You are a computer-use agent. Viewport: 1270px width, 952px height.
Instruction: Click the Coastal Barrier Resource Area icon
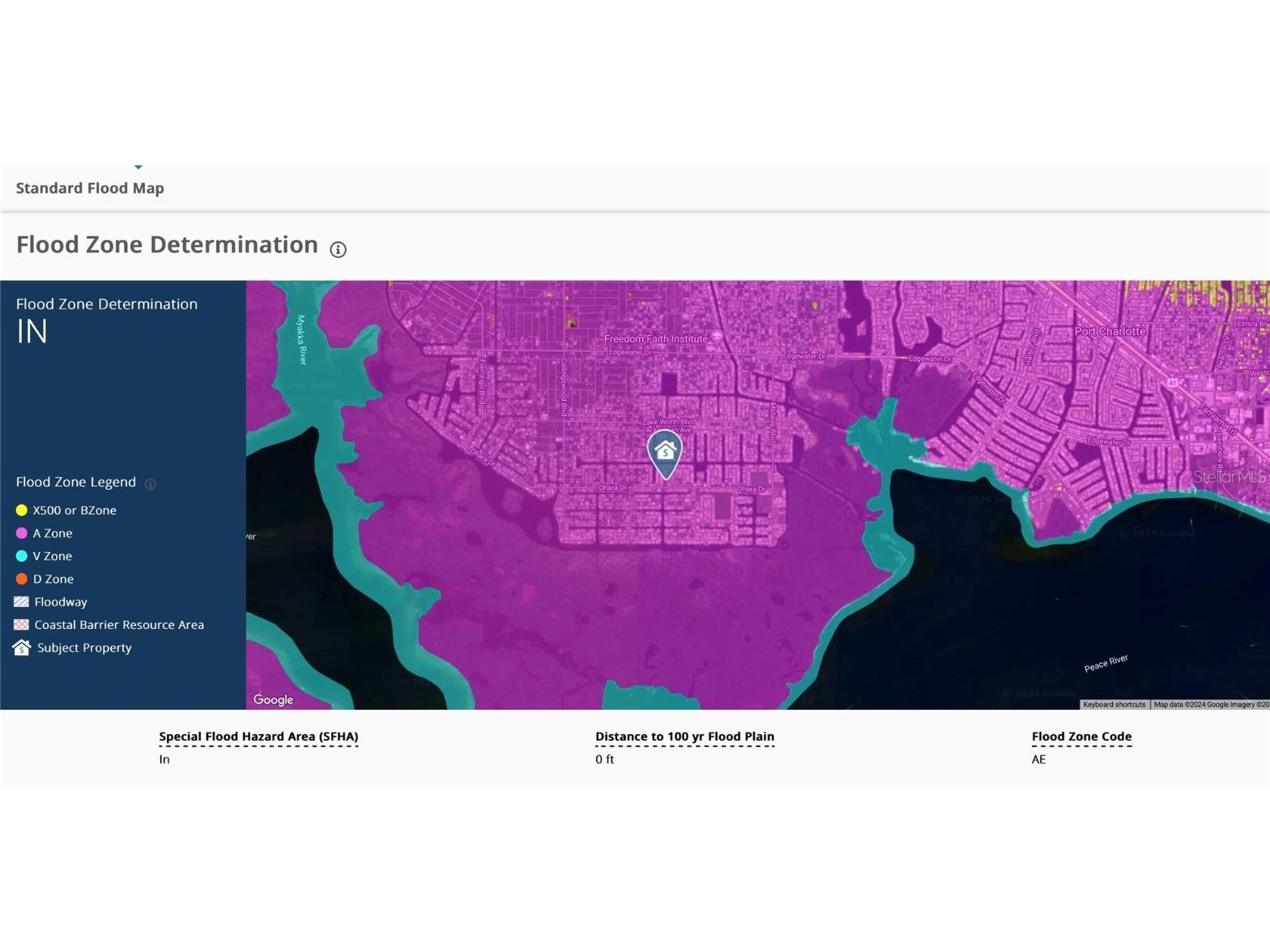pyautogui.click(x=22, y=625)
